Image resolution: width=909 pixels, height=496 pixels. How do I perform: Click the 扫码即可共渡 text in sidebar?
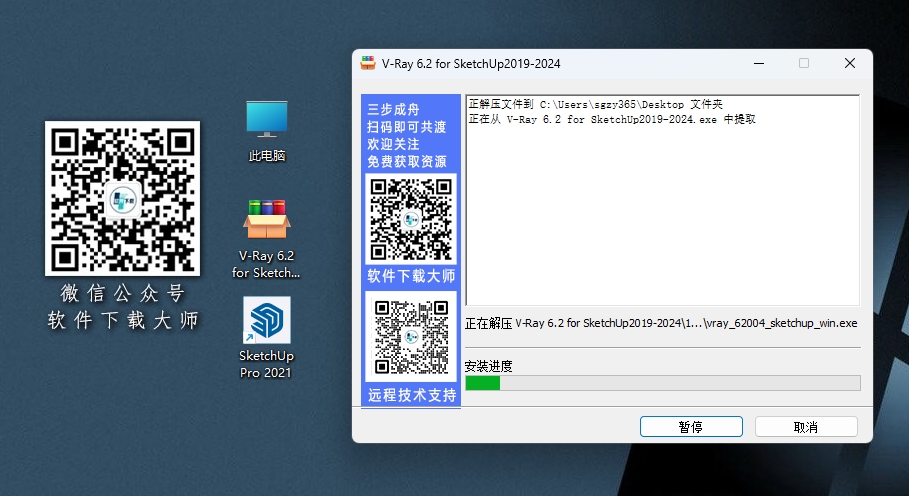coord(407,127)
